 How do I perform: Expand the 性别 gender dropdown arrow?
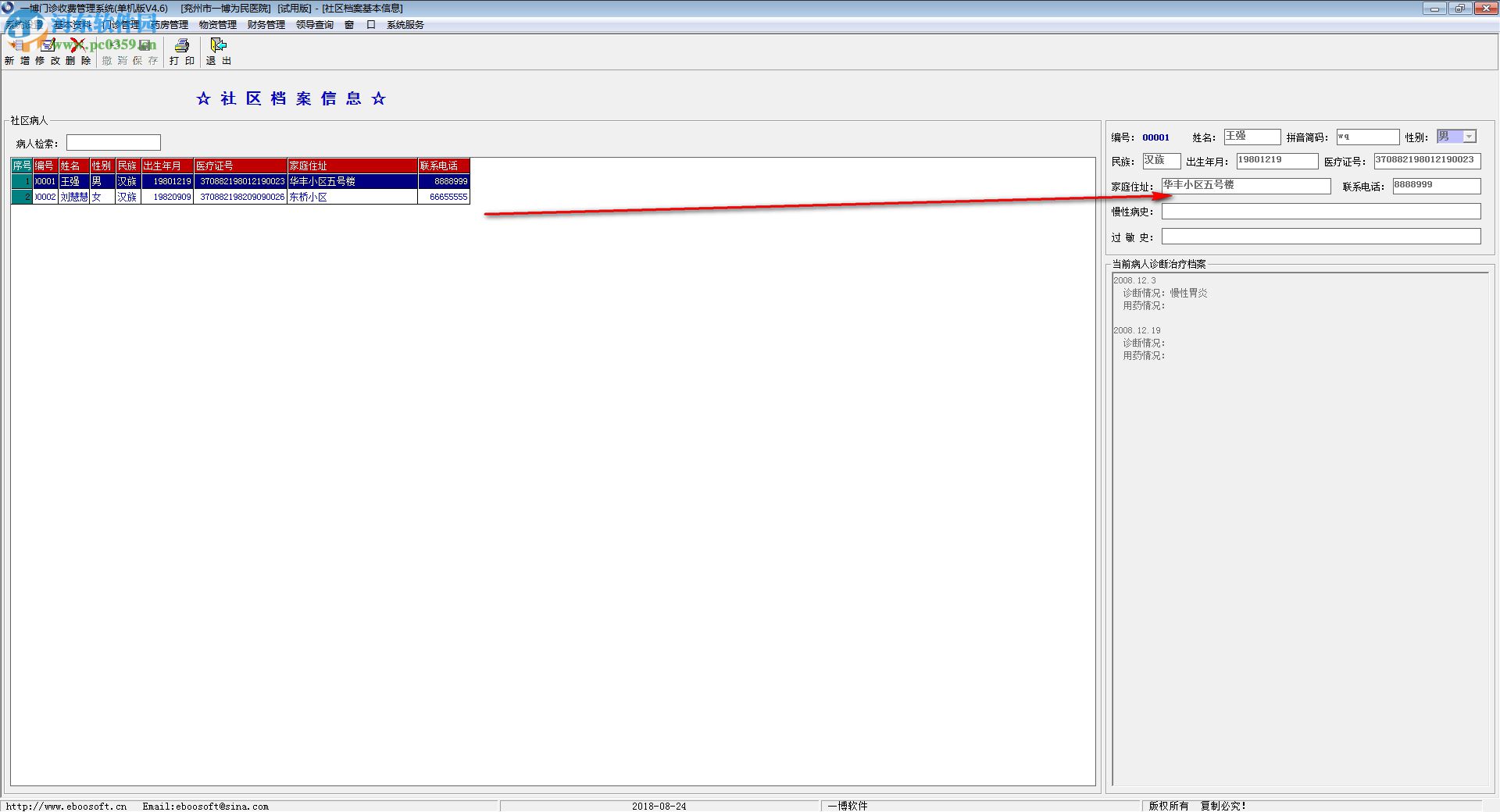[x=1469, y=137]
